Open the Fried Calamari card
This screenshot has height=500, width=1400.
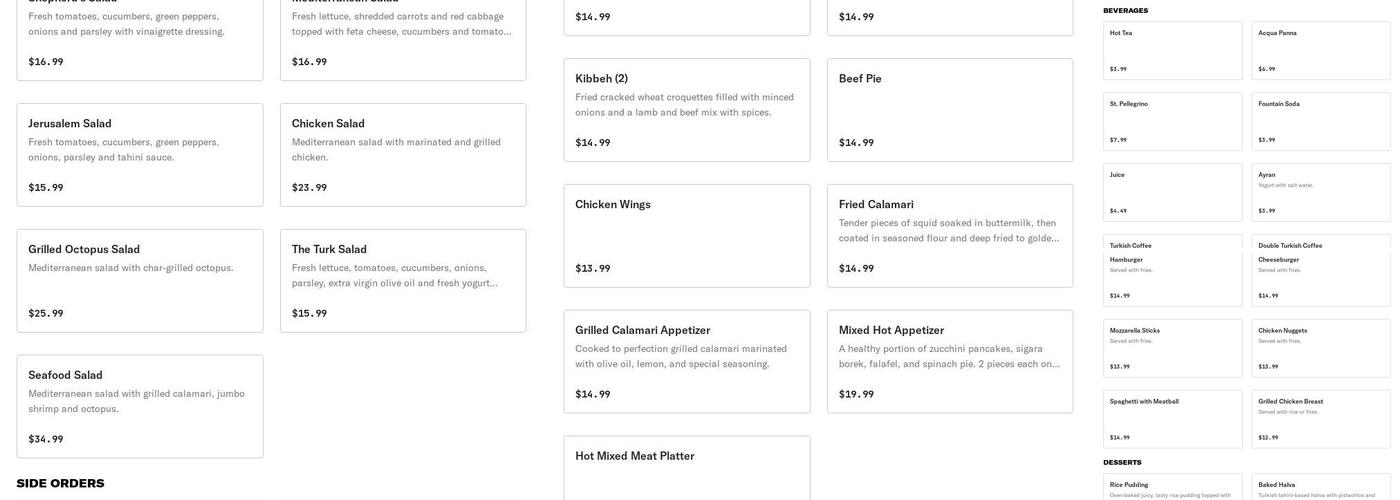pyautogui.click(x=950, y=235)
